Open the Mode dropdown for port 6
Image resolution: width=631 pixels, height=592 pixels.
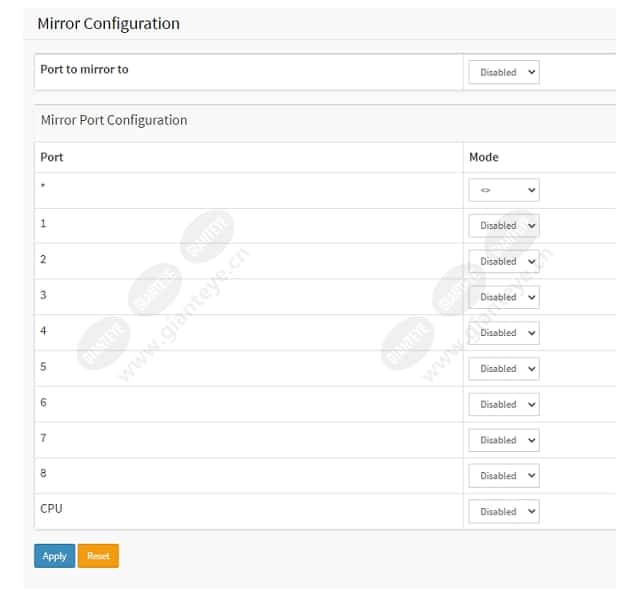pos(504,404)
